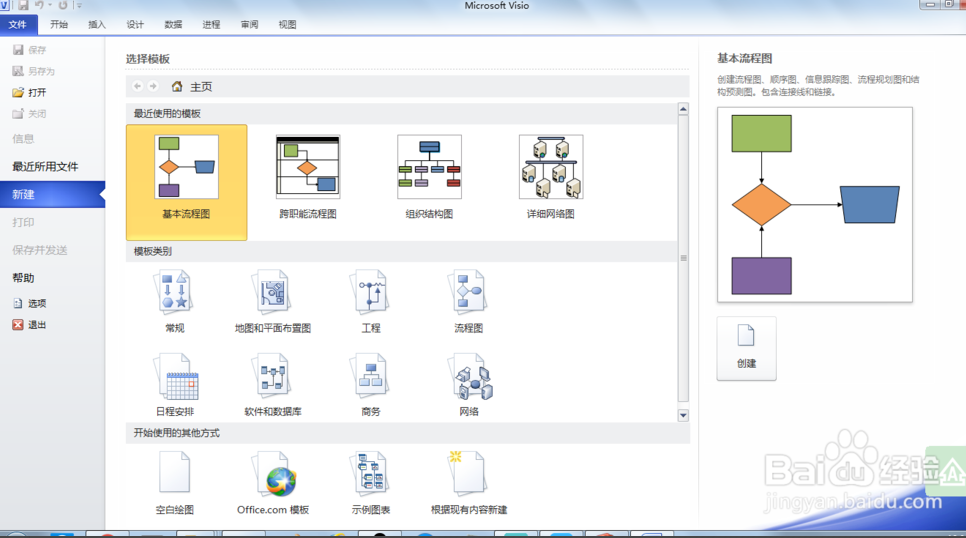966x538 pixels.
Task: Click the save icon in quick access toolbar
Action: (x=23, y=6)
